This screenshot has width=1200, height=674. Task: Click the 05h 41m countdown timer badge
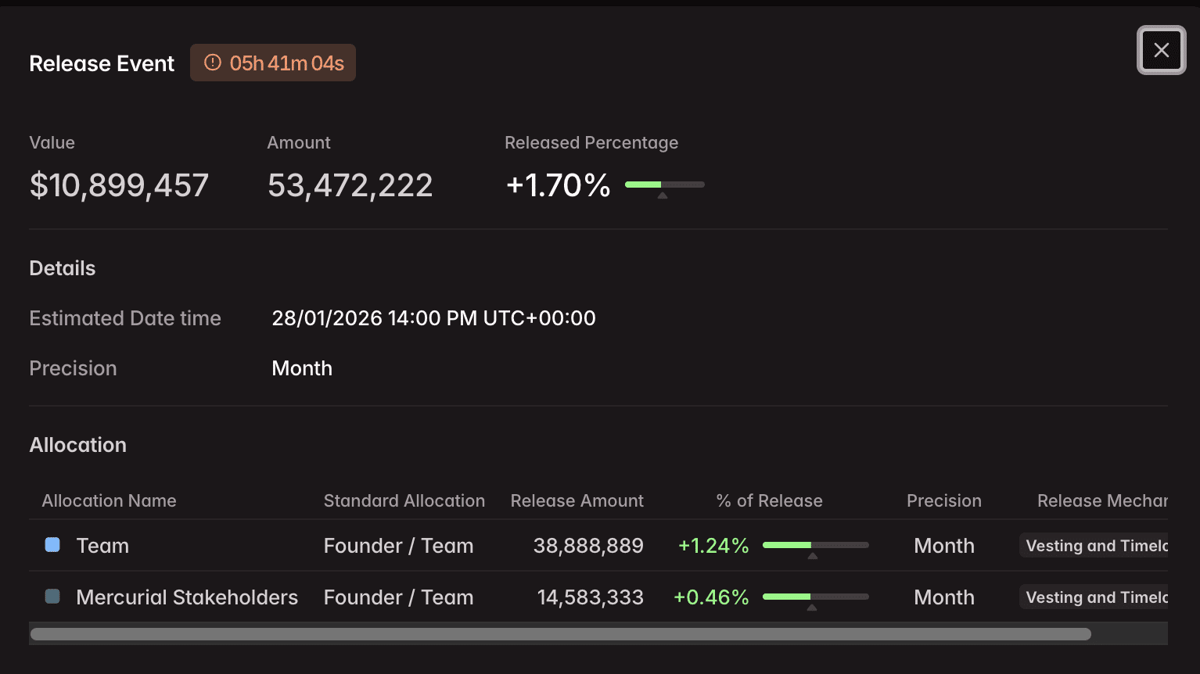(273, 63)
